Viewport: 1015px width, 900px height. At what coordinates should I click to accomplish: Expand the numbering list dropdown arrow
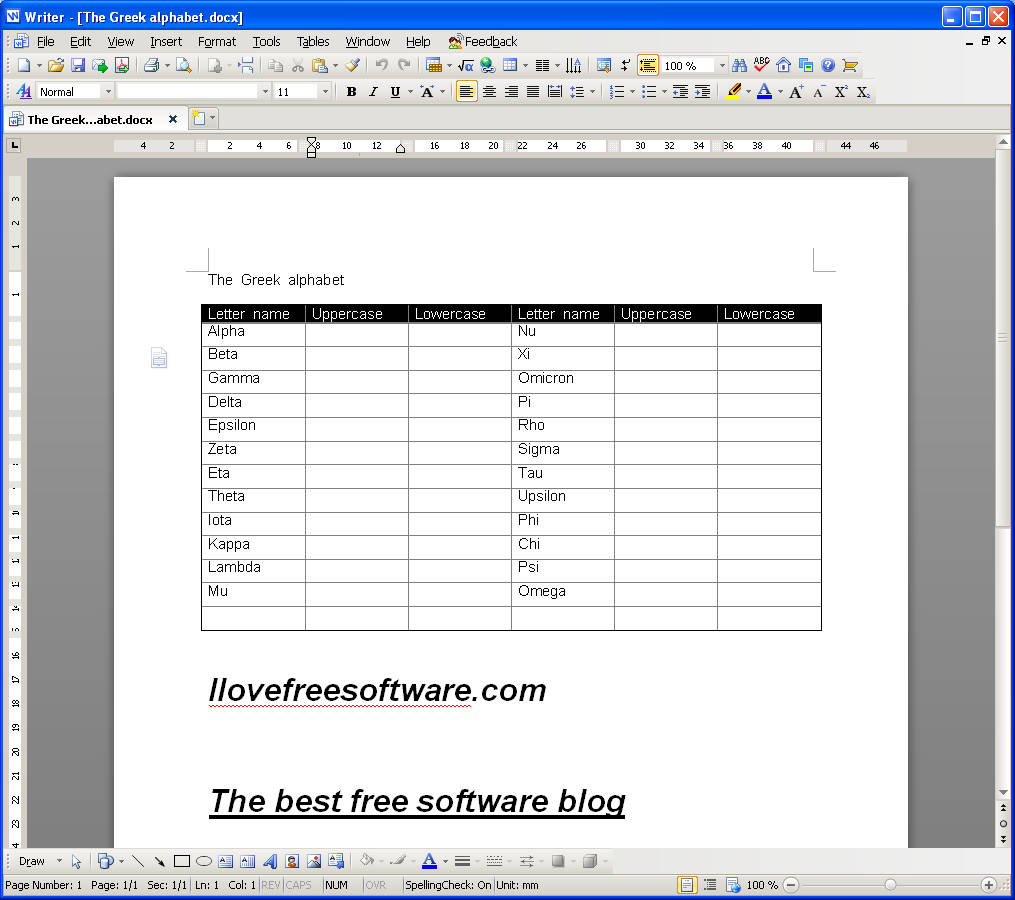coord(632,92)
